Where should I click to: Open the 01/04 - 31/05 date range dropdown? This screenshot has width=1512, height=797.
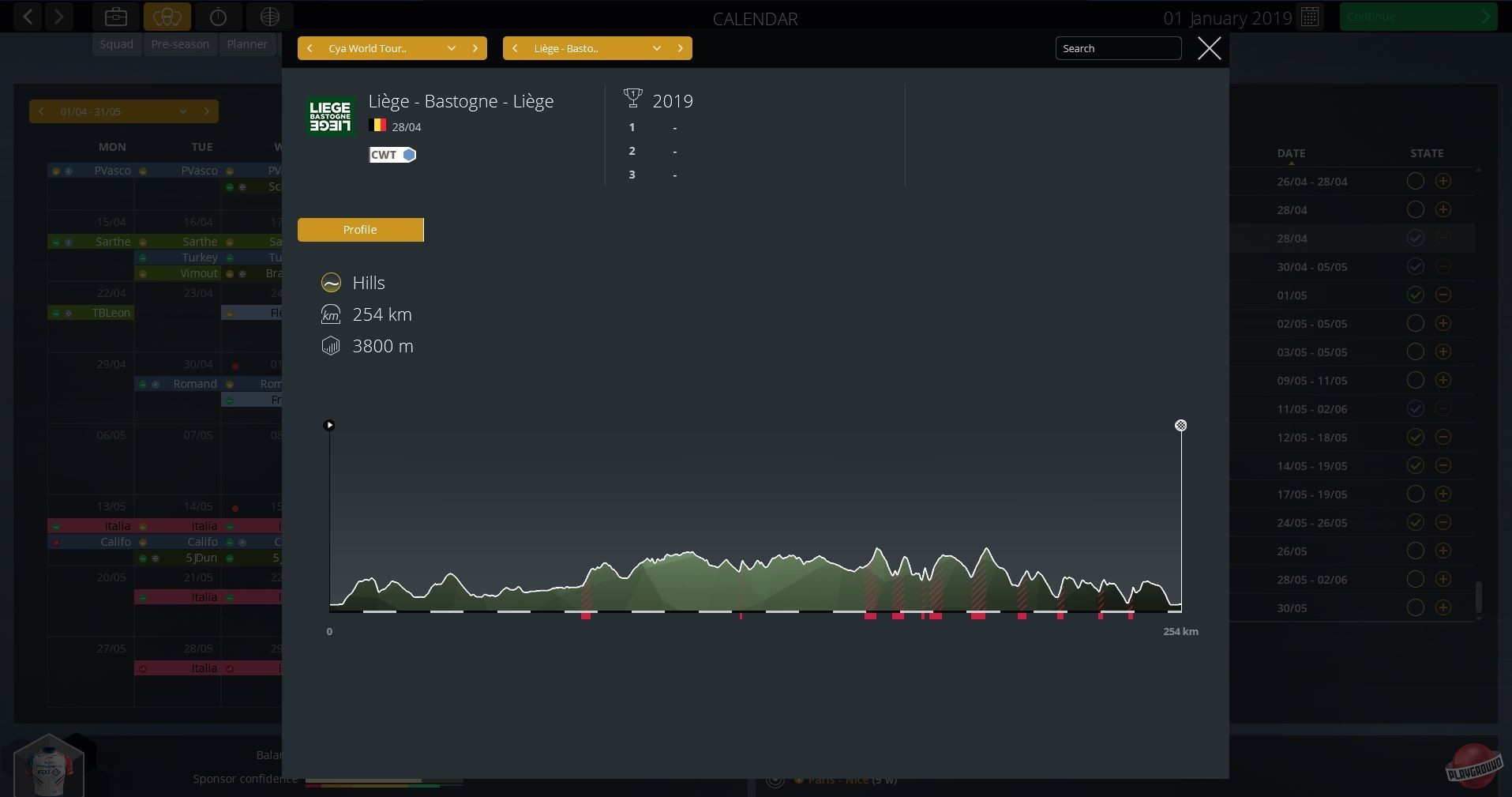click(182, 111)
